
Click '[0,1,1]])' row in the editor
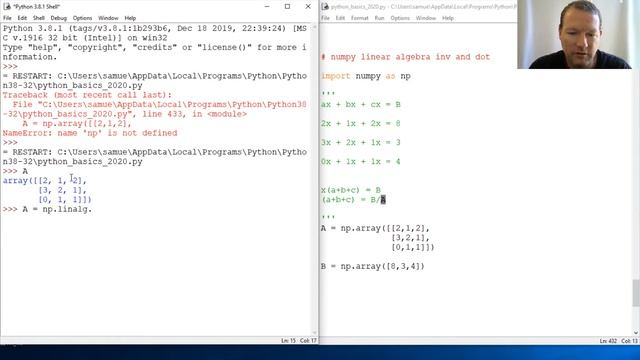point(413,247)
